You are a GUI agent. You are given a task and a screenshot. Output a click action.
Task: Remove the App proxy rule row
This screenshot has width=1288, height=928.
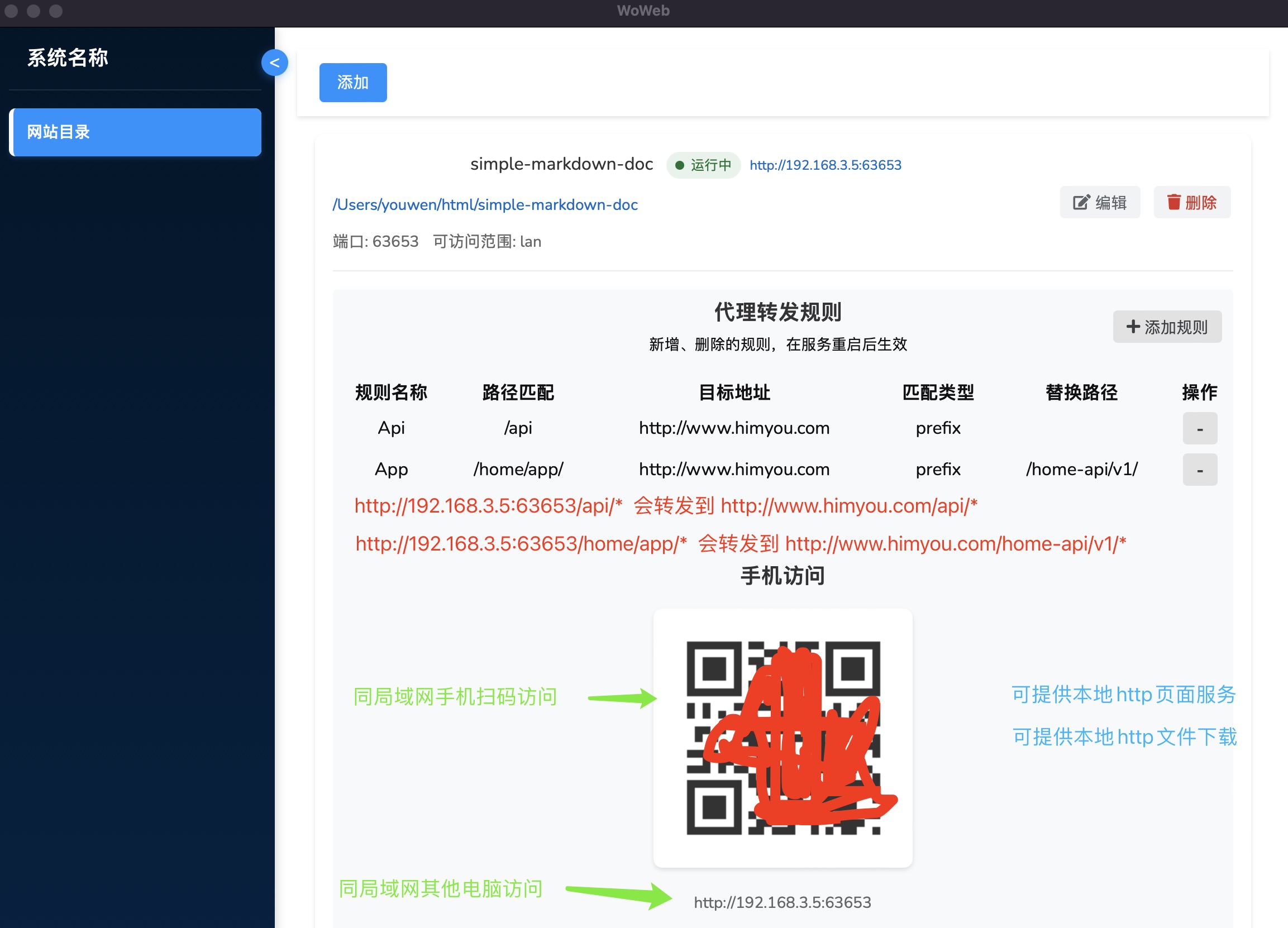pyautogui.click(x=1199, y=470)
